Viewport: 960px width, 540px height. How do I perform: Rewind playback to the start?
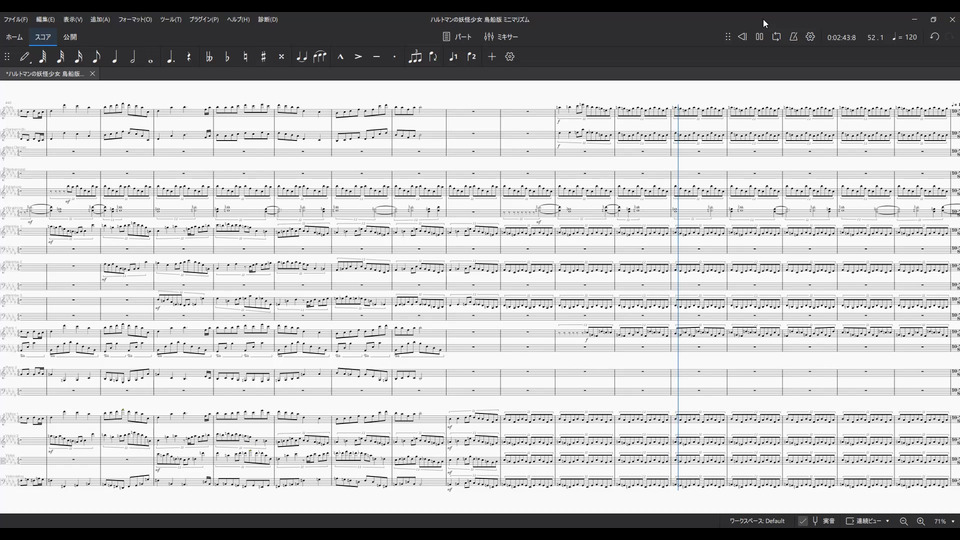tap(742, 37)
